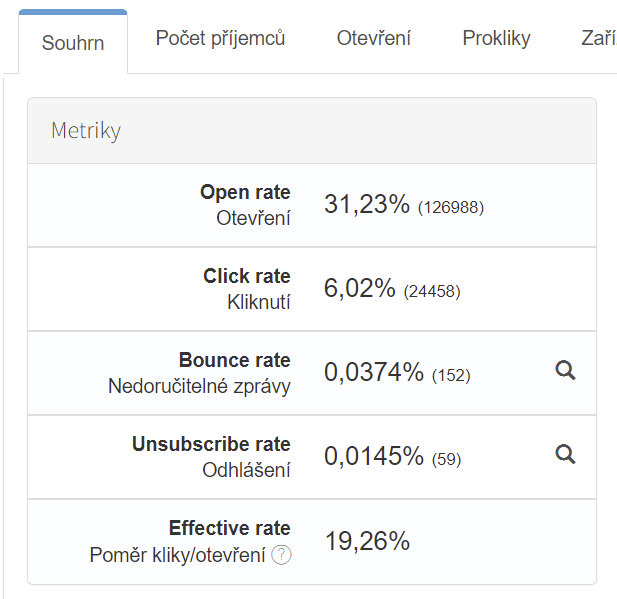Open the partially visible Zaří tab
This screenshot has width=617, height=599.
tap(597, 39)
